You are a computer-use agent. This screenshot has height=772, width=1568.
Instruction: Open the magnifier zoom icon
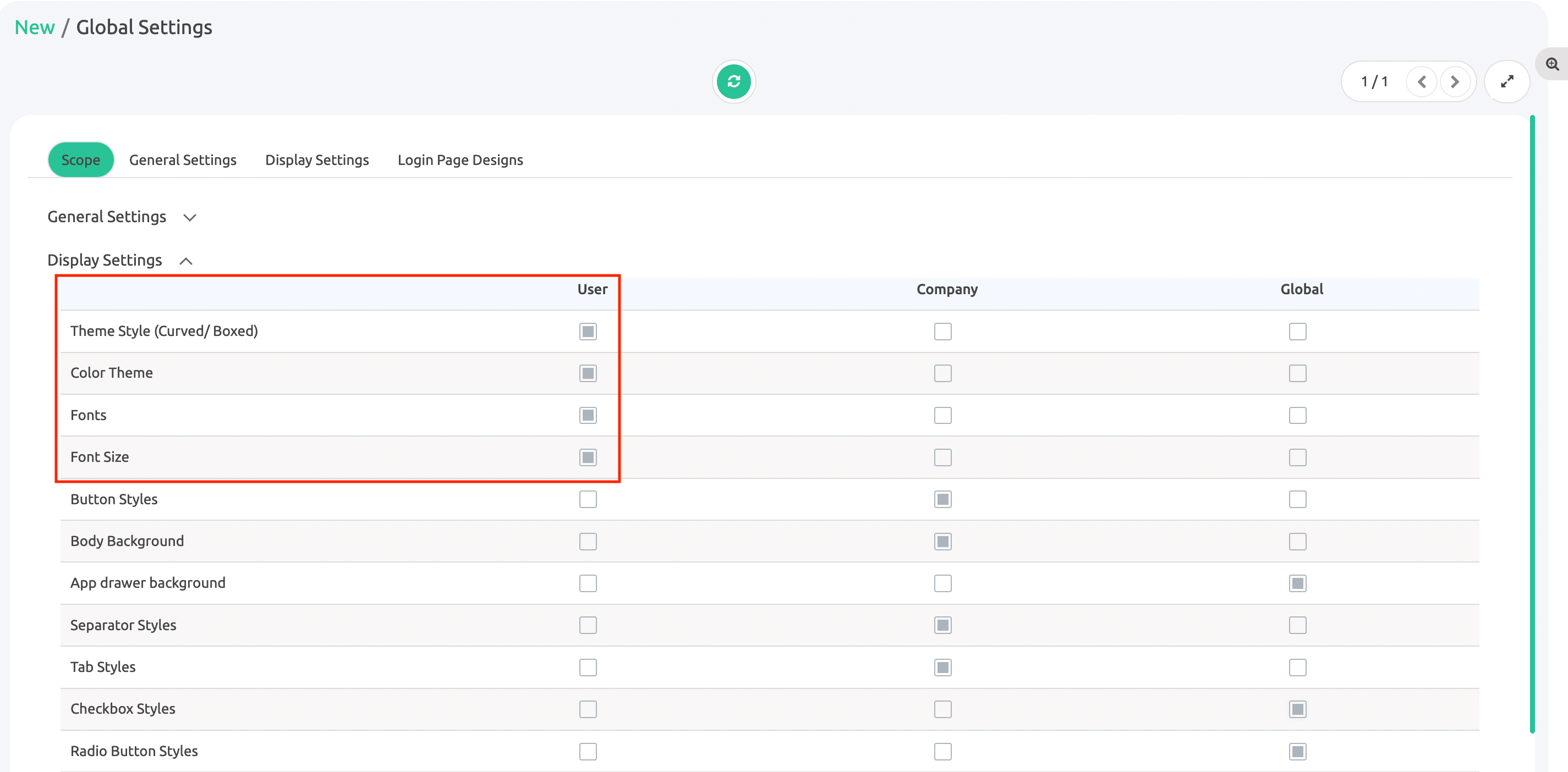(x=1552, y=64)
